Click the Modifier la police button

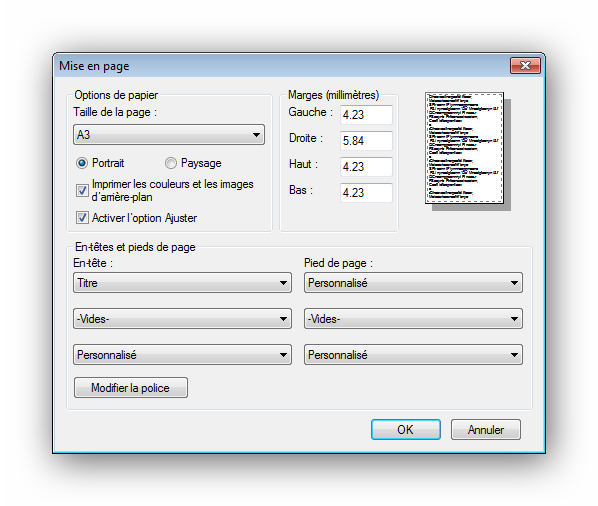coord(131,388)
